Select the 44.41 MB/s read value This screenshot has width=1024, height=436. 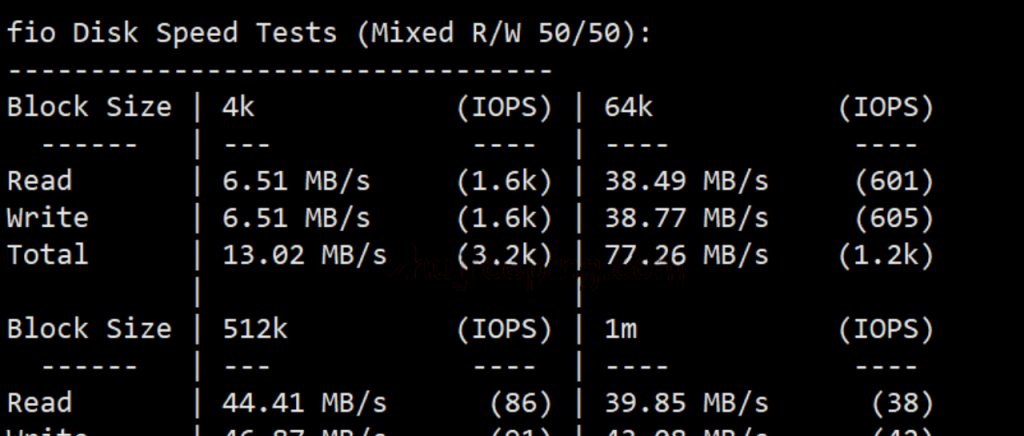pos(304,403)
